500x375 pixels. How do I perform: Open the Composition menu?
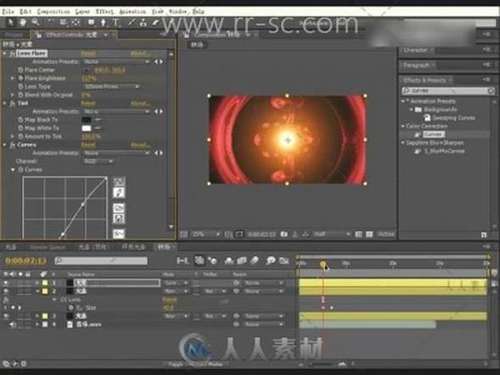[54, 12]
